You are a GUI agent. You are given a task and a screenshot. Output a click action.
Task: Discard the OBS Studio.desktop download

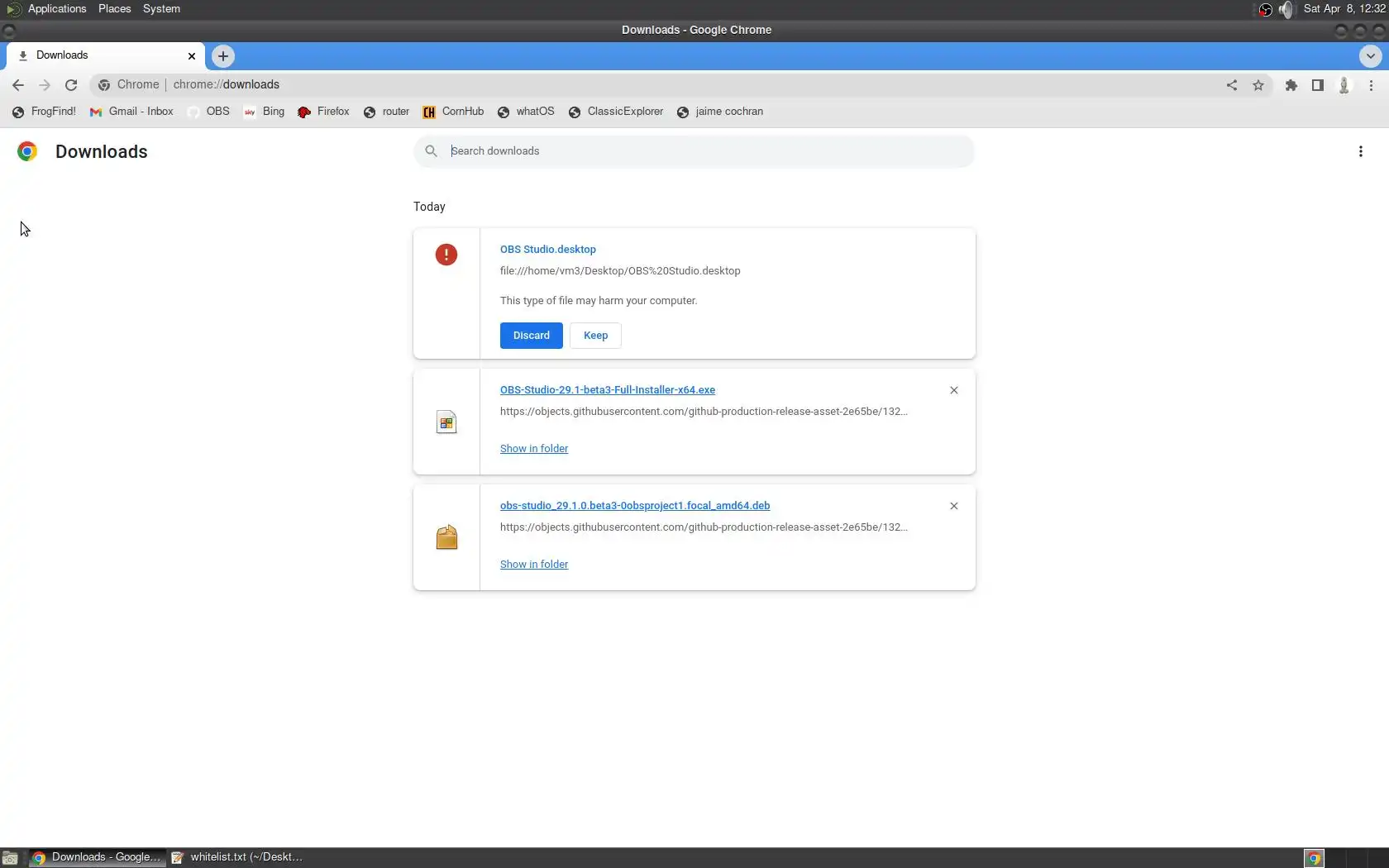532,336
